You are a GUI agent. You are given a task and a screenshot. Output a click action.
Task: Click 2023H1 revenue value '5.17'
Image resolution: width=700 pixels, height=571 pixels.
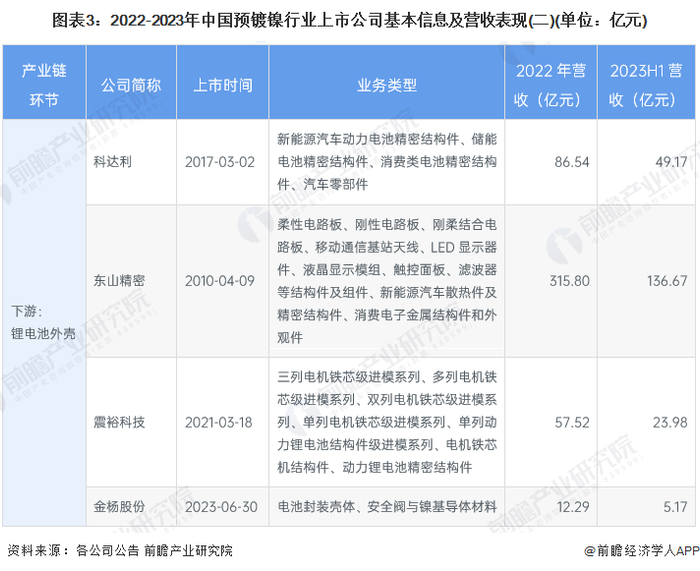[675, 507]
